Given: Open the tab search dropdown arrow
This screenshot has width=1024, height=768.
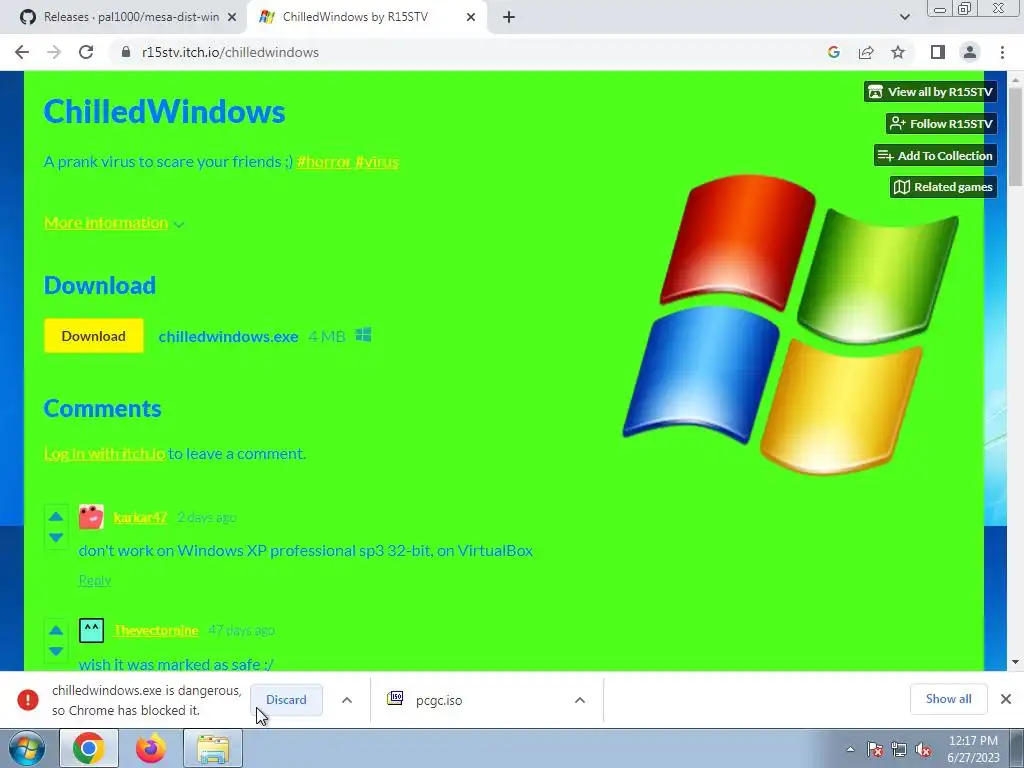Looking at the screenshot, I should (x=904, y=17).
